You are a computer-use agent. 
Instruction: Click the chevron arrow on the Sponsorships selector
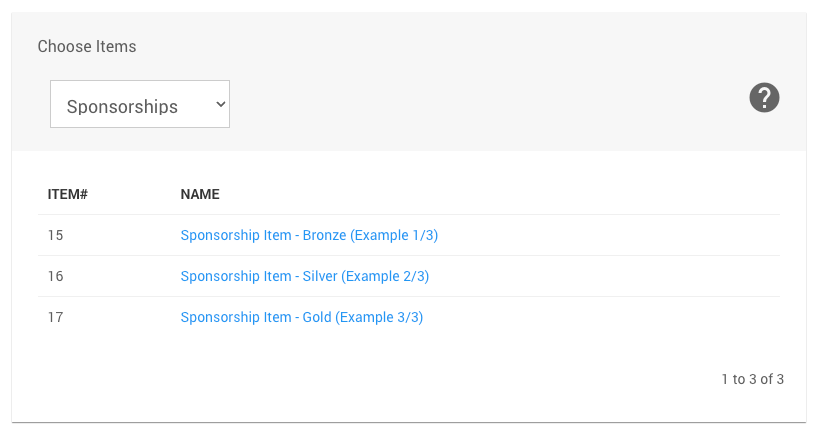click(x=220, y=104)
